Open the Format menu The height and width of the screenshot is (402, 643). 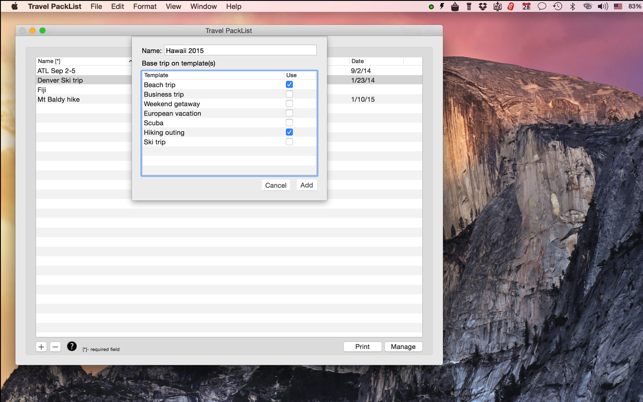[x=145, y=6]
